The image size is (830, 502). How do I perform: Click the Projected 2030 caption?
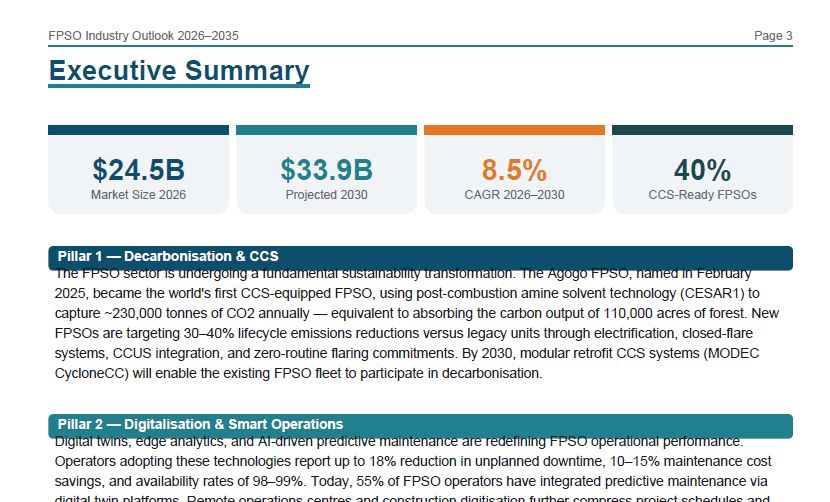[327, 195]
